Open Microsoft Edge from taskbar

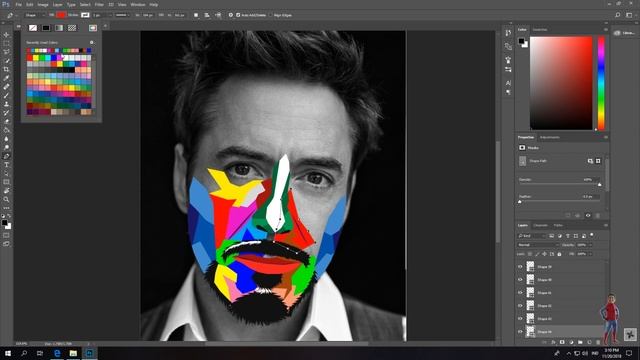pyautogui.click(x=57, y=353)
